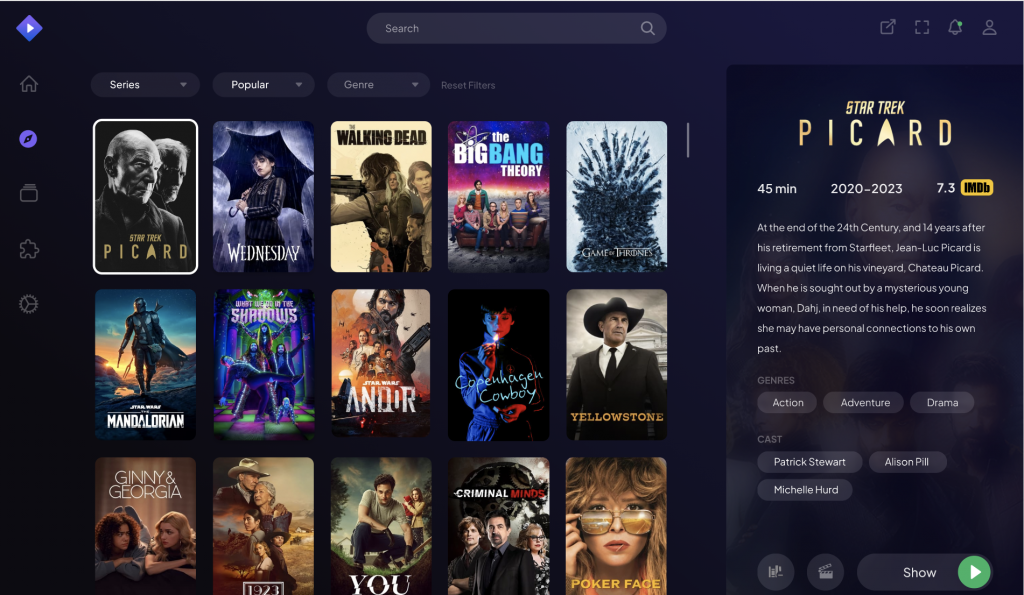Toggle the Action genre chip
The width and height of the screenshot is (1024, 595).
coord(787,402)
